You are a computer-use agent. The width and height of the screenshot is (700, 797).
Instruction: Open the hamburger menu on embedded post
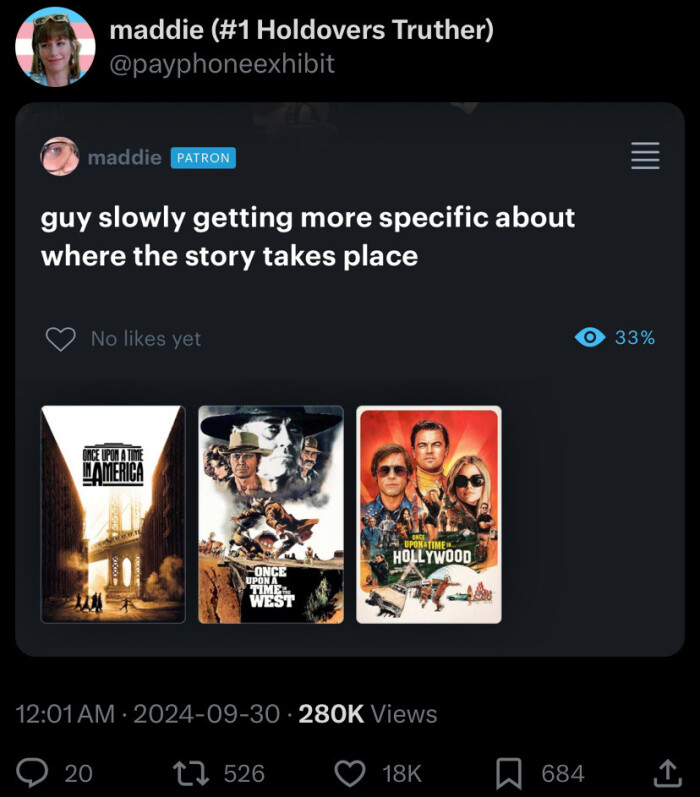pos(645,156)
